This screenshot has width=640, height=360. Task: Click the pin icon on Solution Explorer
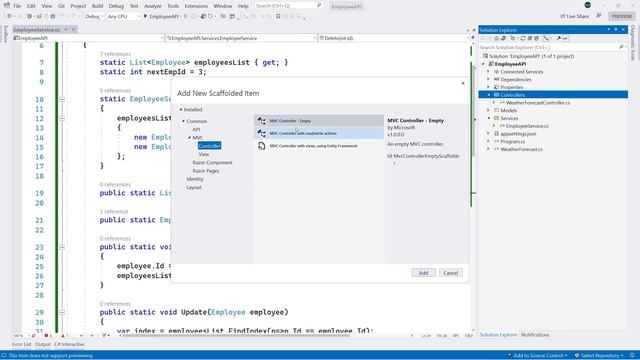coord(616,30)
